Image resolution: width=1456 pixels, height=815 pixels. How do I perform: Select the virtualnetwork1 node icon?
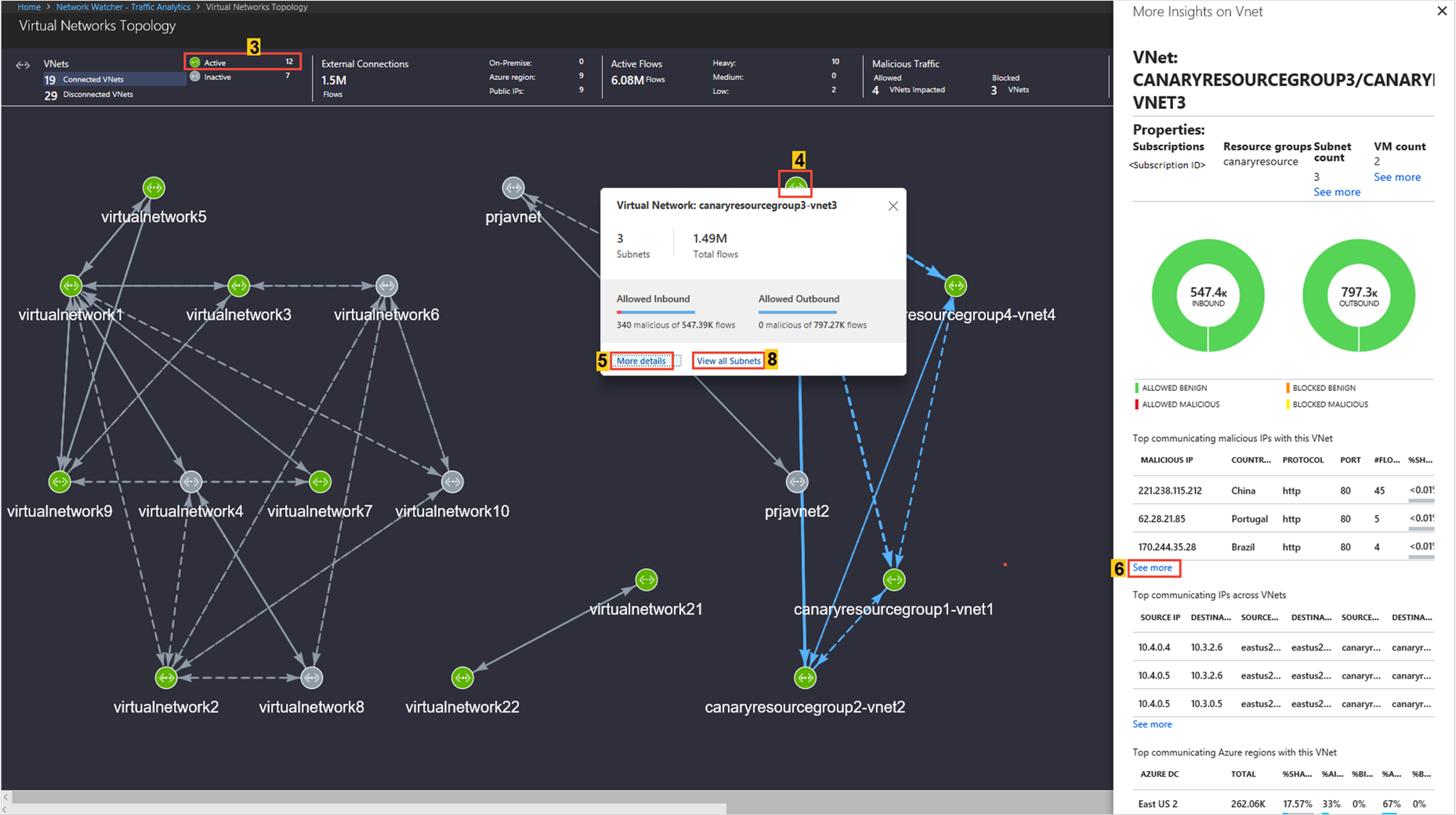tap(71, 286)
